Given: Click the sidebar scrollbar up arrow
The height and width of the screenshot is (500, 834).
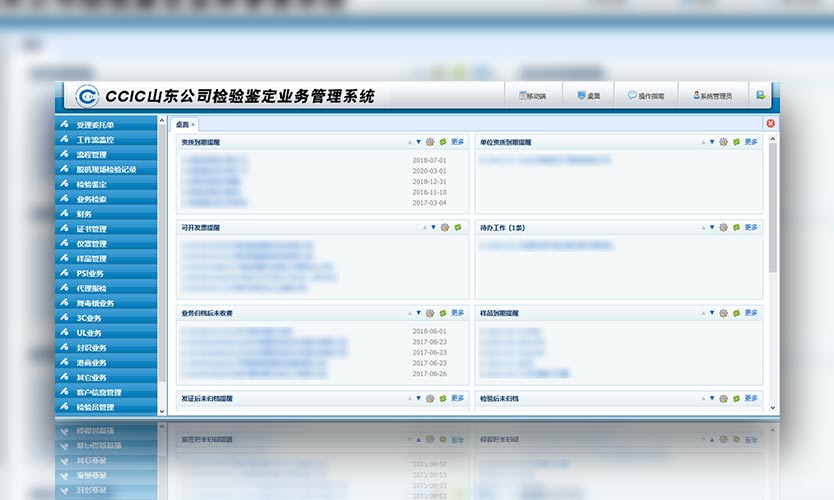Looking at the screenshot, I should (x=162, y=121).
